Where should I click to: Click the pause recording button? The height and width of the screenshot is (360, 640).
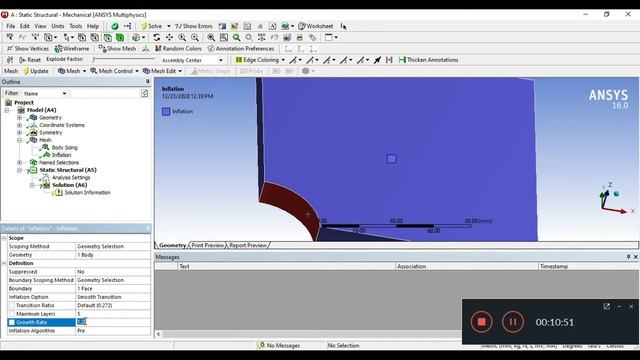pyautogui.click(x=513, y=322)
